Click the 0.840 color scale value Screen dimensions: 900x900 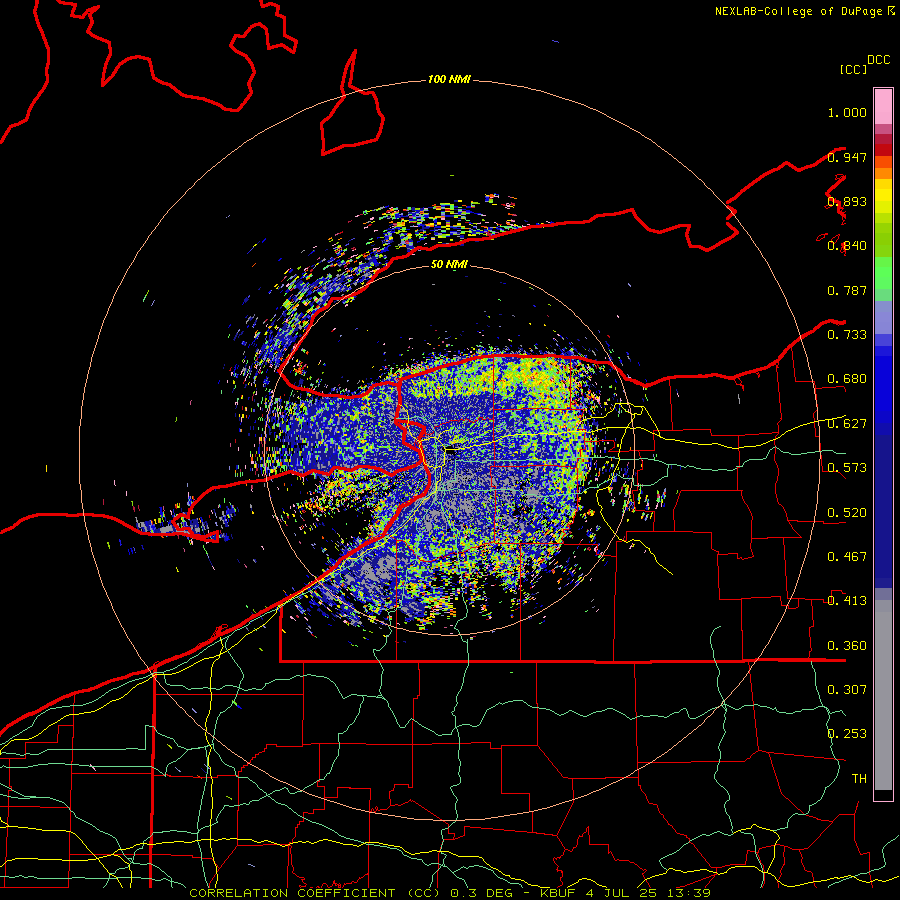pyautogui.click(x=847, y=246)
